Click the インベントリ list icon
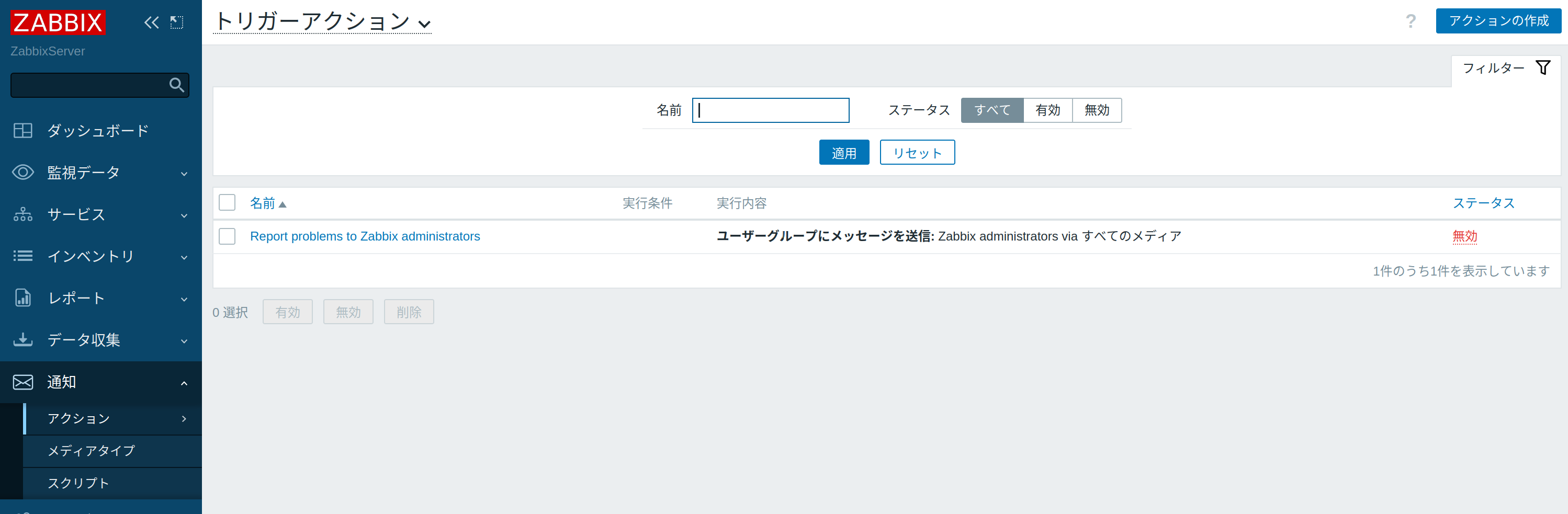Screen dimensions: 1568x514 23,256
